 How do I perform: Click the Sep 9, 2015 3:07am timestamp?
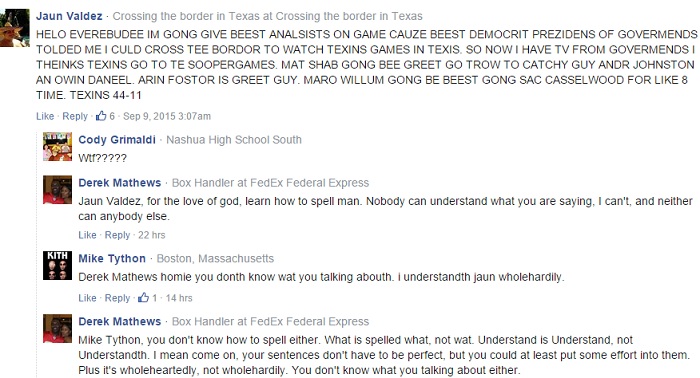pos(167,116)
